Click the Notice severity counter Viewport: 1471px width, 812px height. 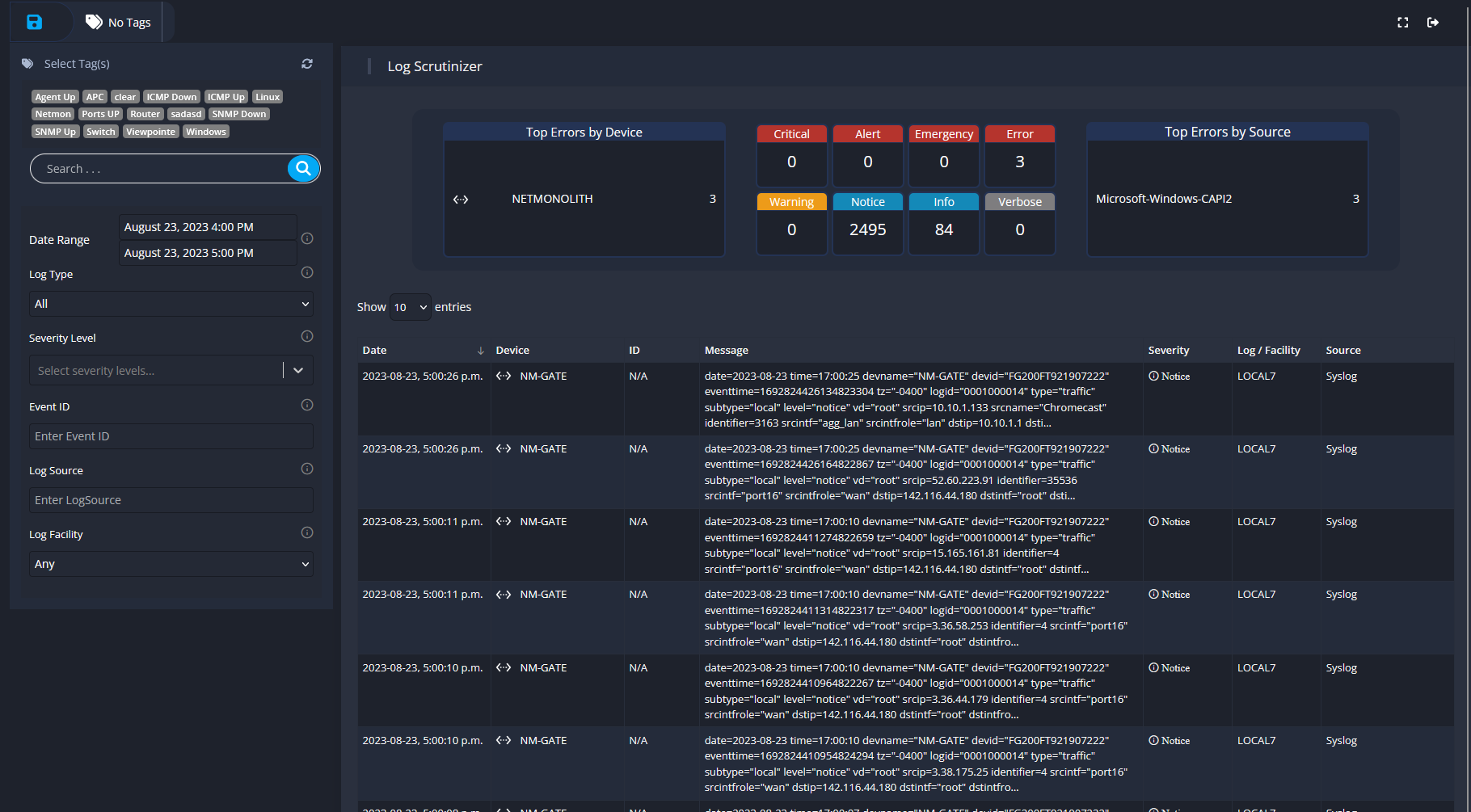pyautogui.click(x=868, y=224)
